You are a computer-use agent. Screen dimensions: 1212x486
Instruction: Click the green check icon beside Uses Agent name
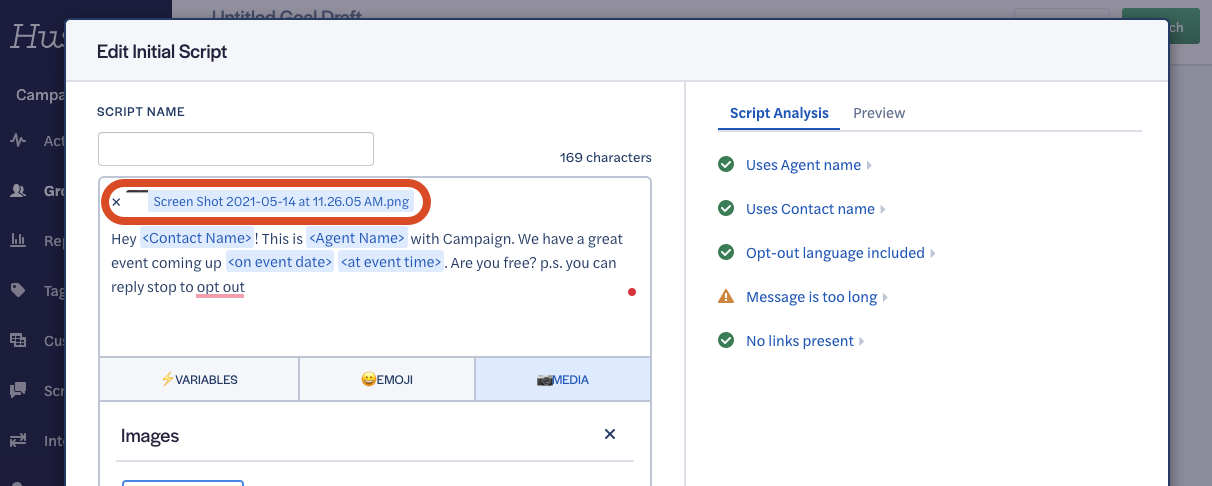[x=726, y=165]
